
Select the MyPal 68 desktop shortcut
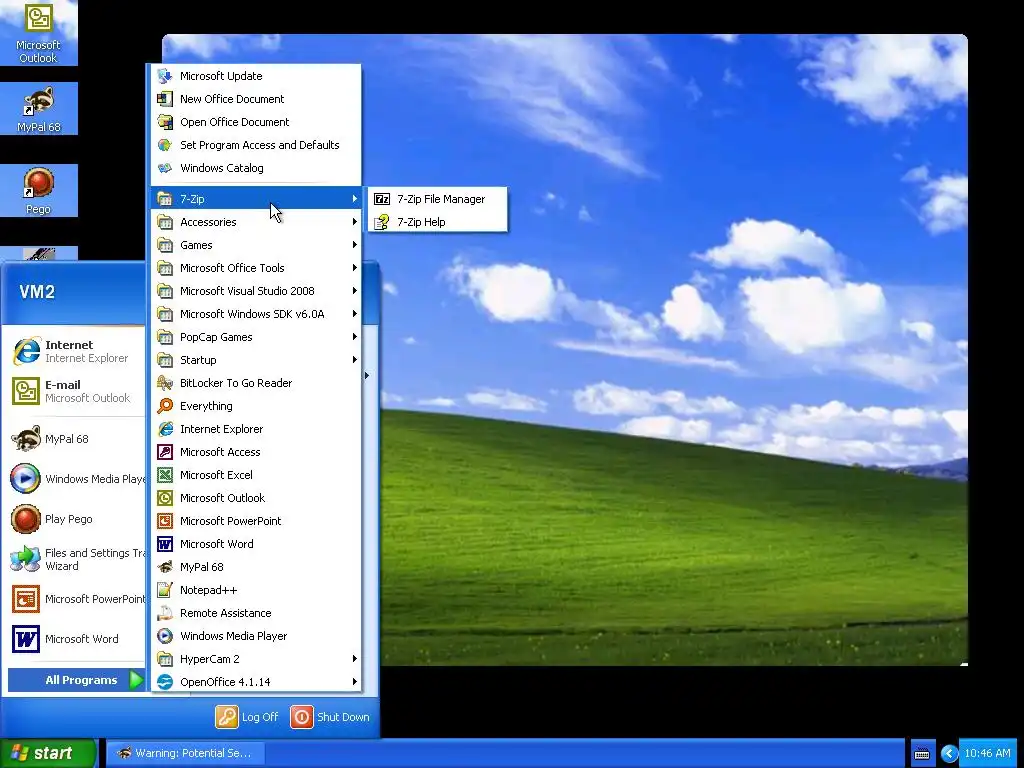click(x=39, y=109)
